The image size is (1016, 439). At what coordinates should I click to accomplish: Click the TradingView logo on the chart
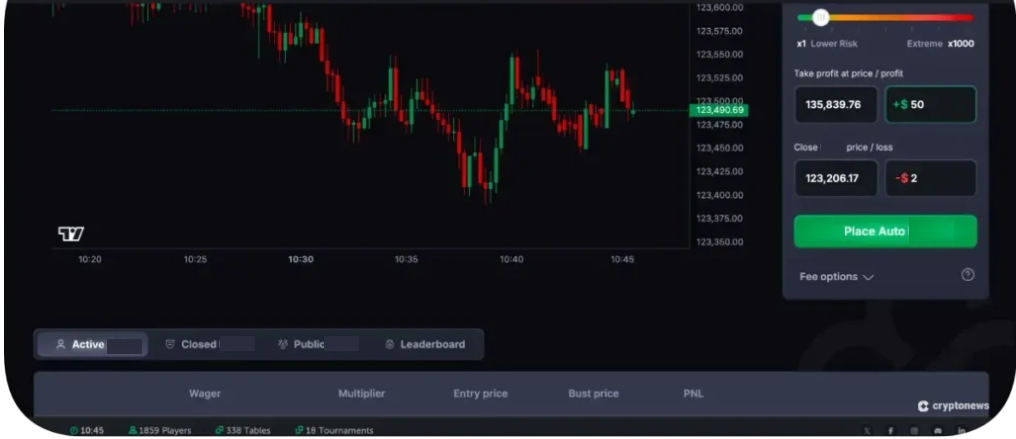pos(71,234)
